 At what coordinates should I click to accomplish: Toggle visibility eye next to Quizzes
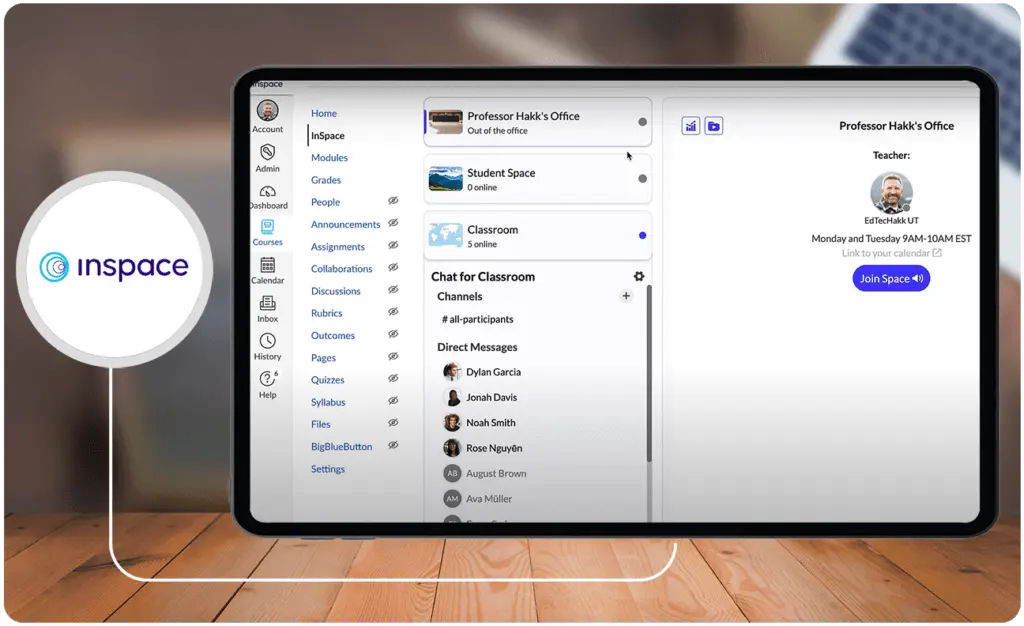point(393,379)
